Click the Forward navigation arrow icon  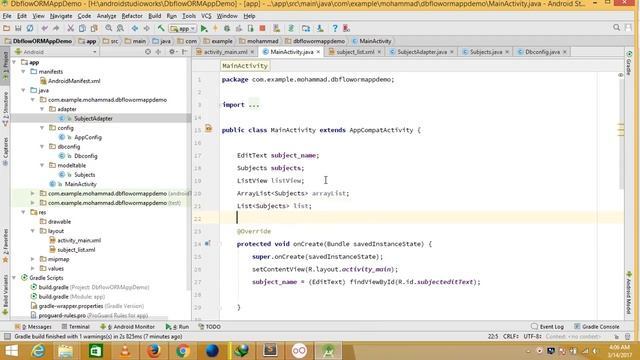pos(147,28)
